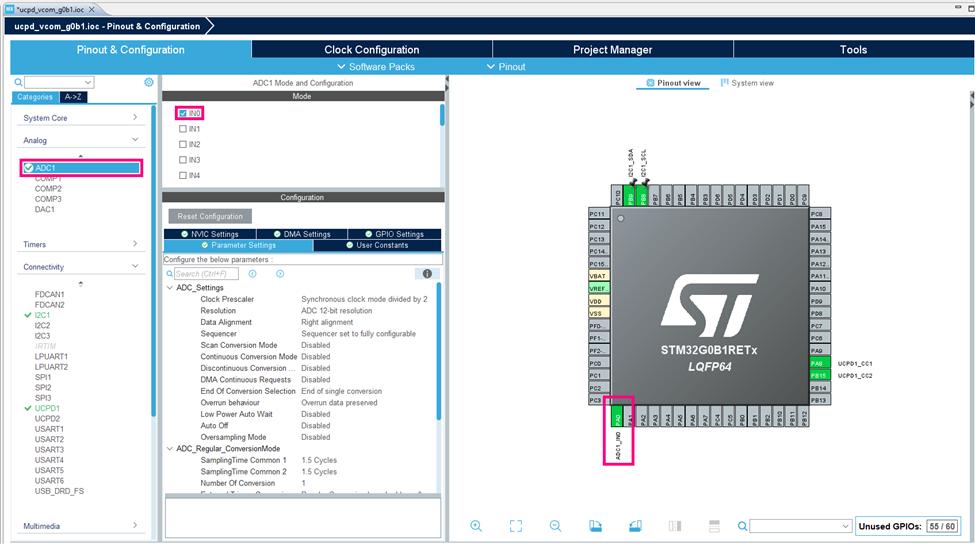Viewport: 975px width, 545px height.
Task: Zoom in on the pinout view
Action: tap(476, 526)
